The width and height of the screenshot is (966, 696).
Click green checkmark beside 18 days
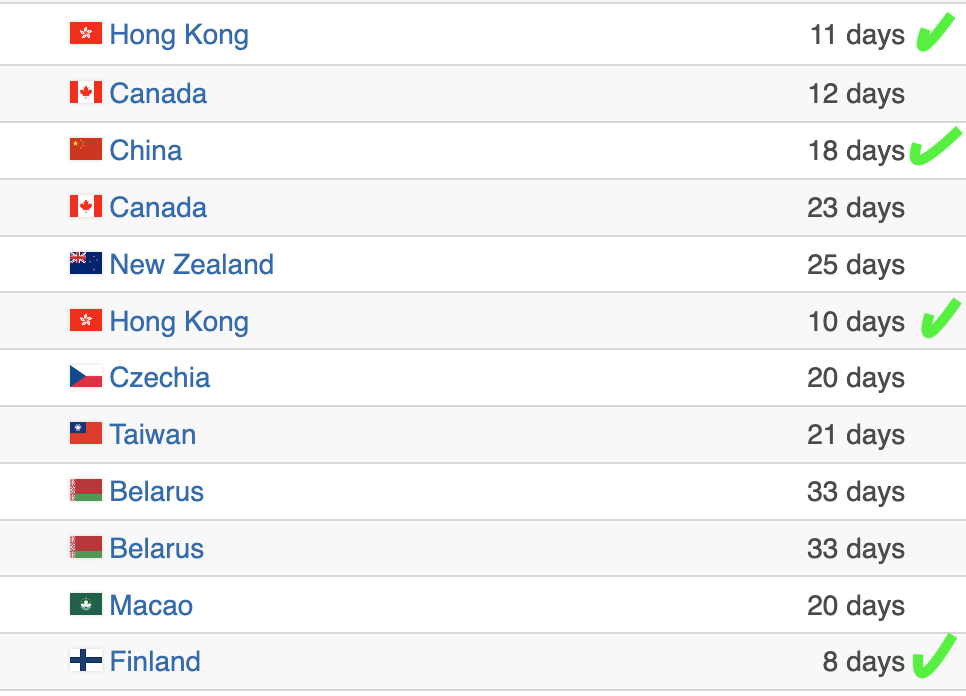[x=936, y=147]
